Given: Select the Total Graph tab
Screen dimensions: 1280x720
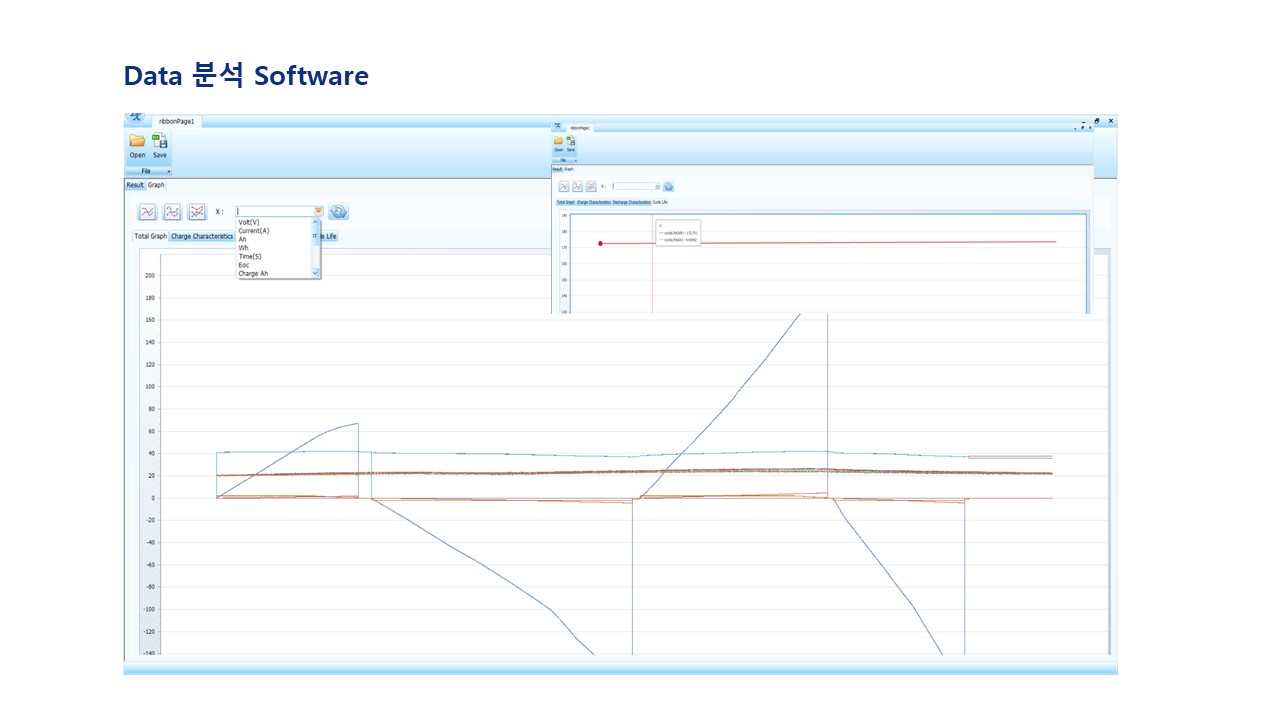Looking at the screenshot, I should pyautogui.click(x=151, y=237).
